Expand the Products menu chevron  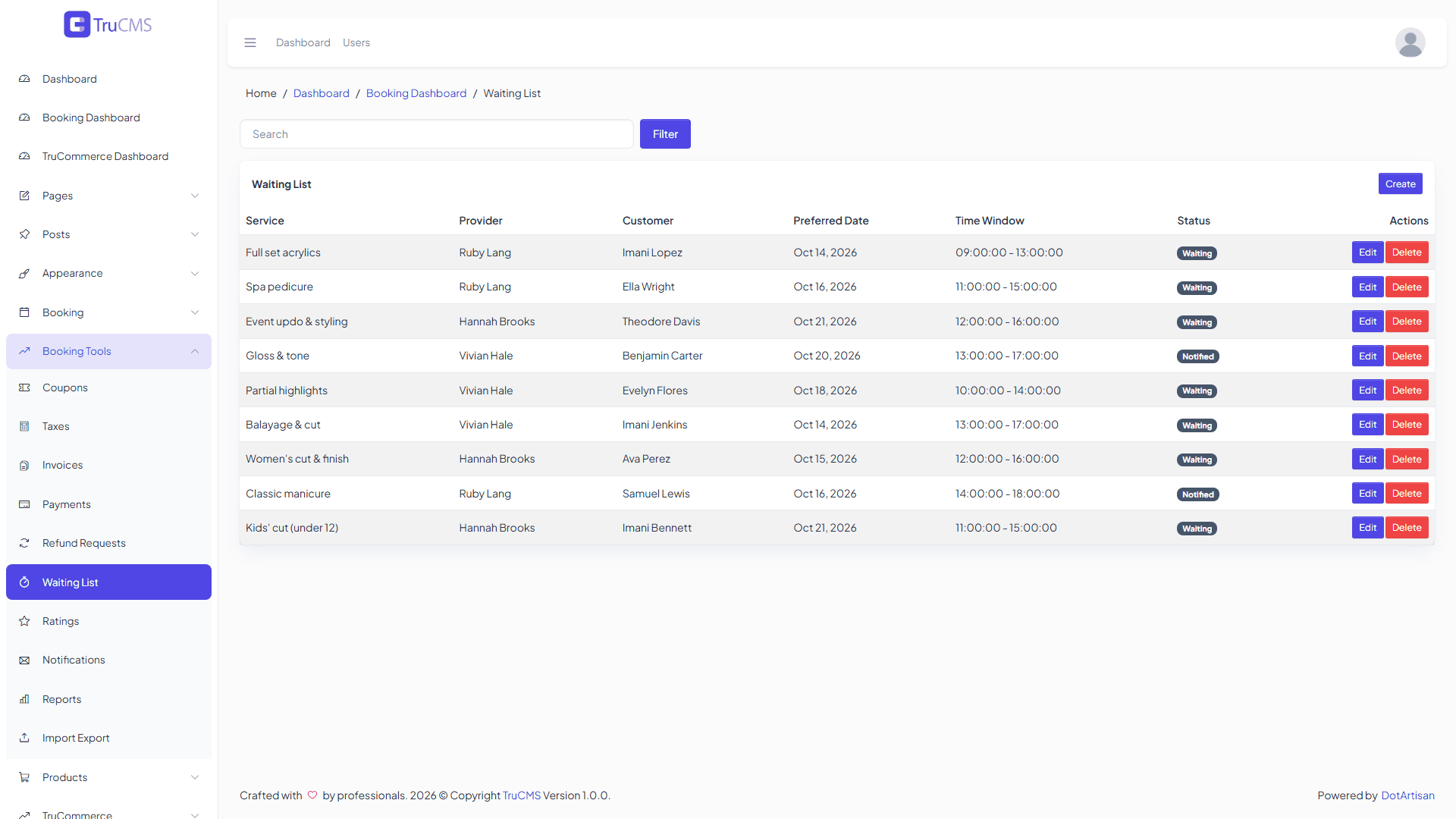(195, 777)
